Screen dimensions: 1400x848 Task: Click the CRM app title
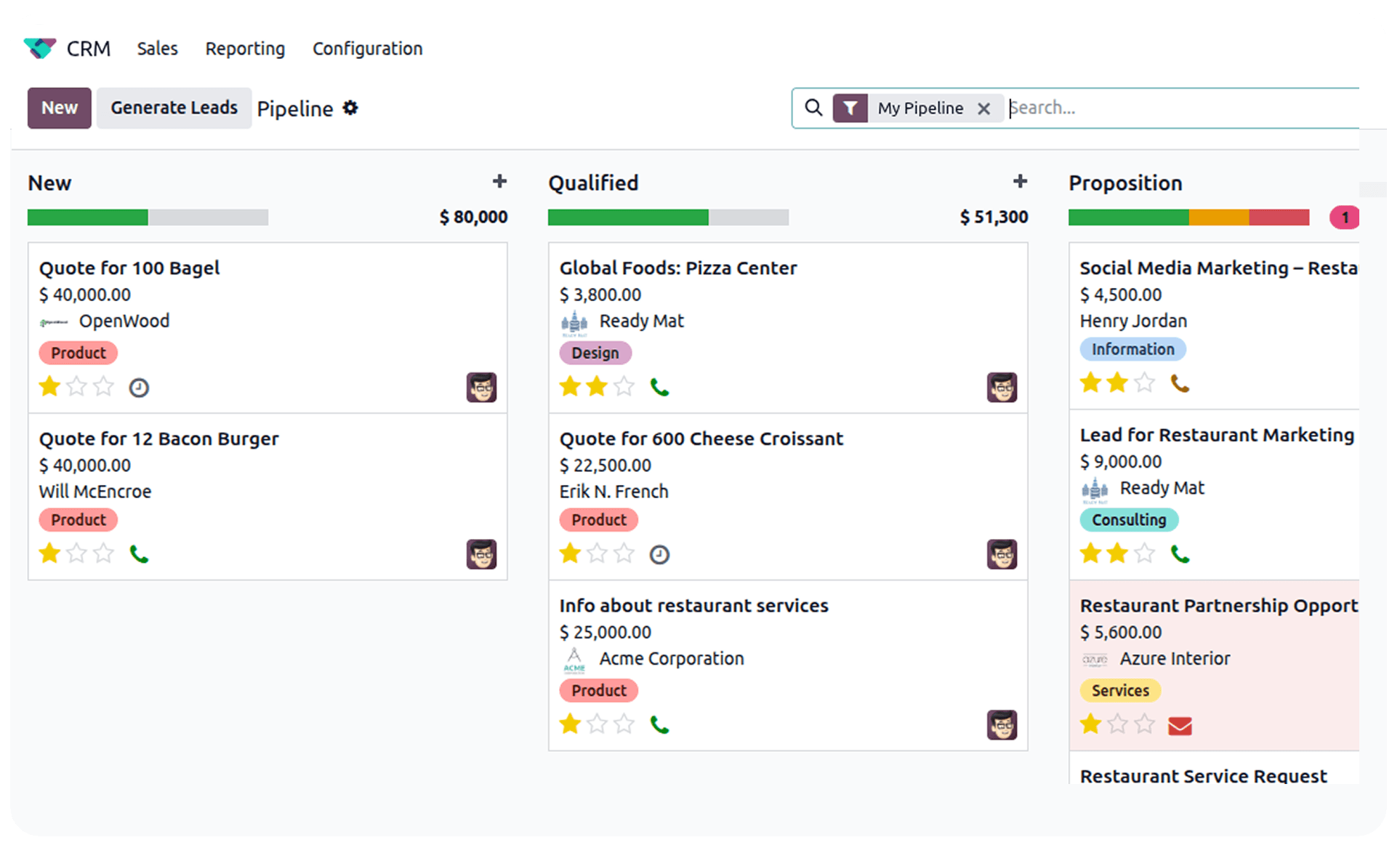pos(89,49)
